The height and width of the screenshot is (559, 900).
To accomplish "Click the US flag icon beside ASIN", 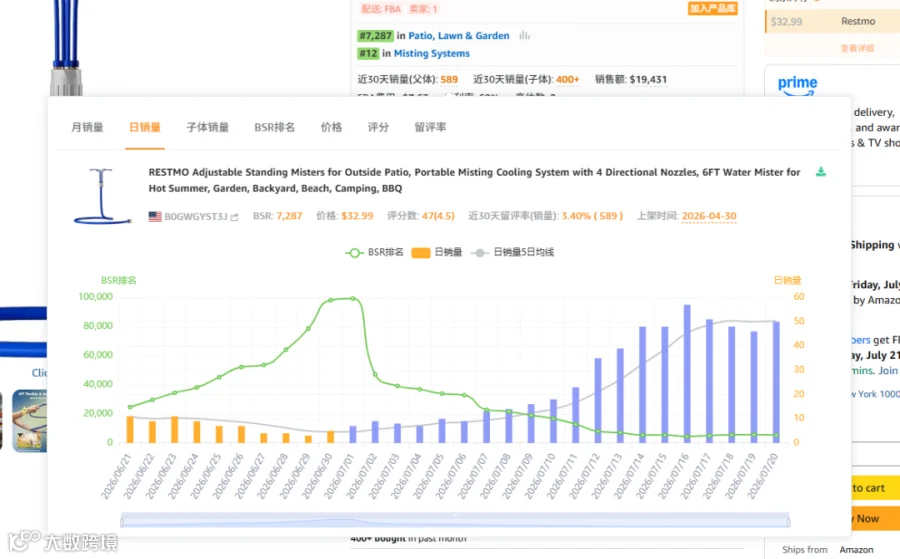I will pyautogui.click(x=155, y=216).
